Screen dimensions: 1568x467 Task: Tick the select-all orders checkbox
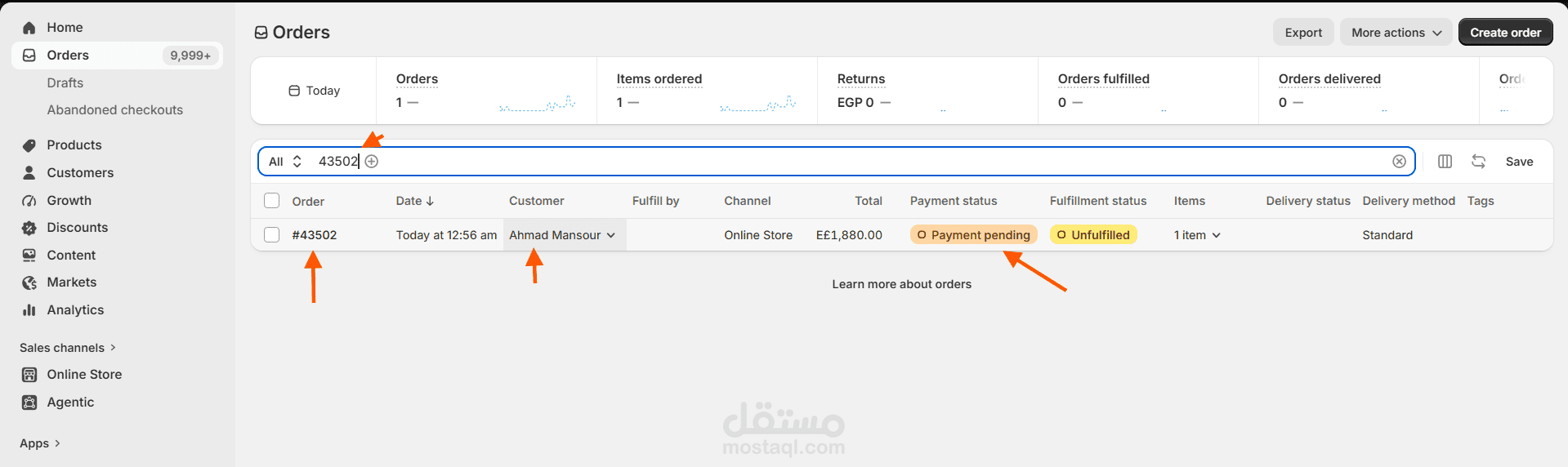pos(272,201)
